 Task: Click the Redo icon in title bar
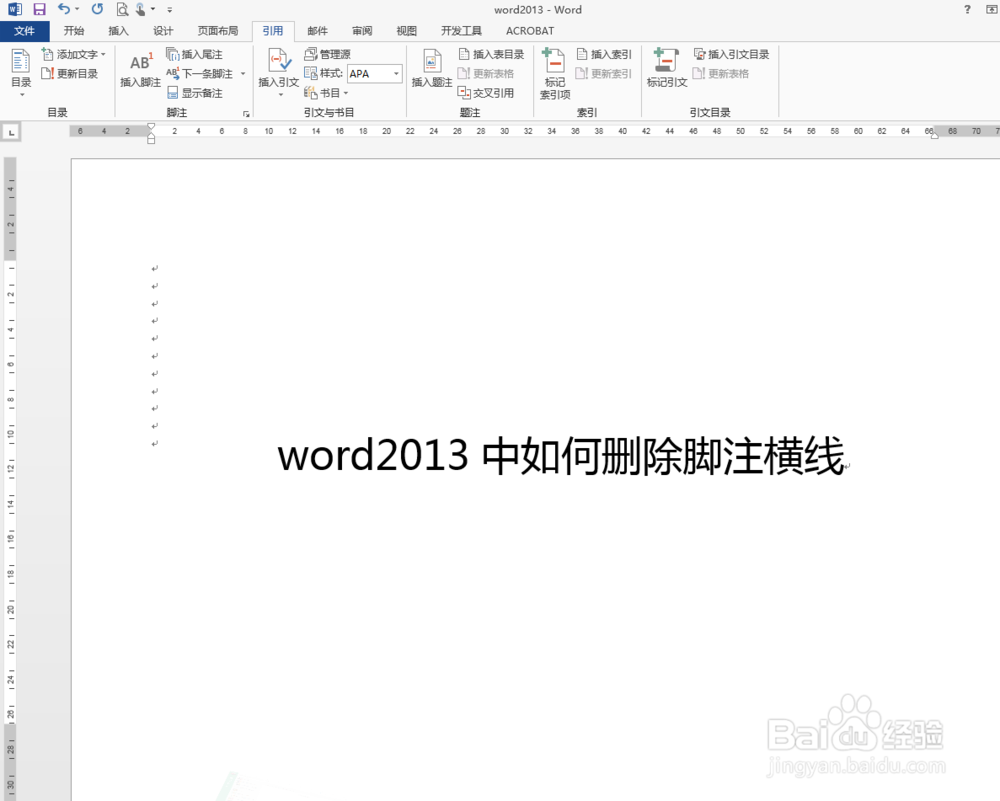point(97,9)
